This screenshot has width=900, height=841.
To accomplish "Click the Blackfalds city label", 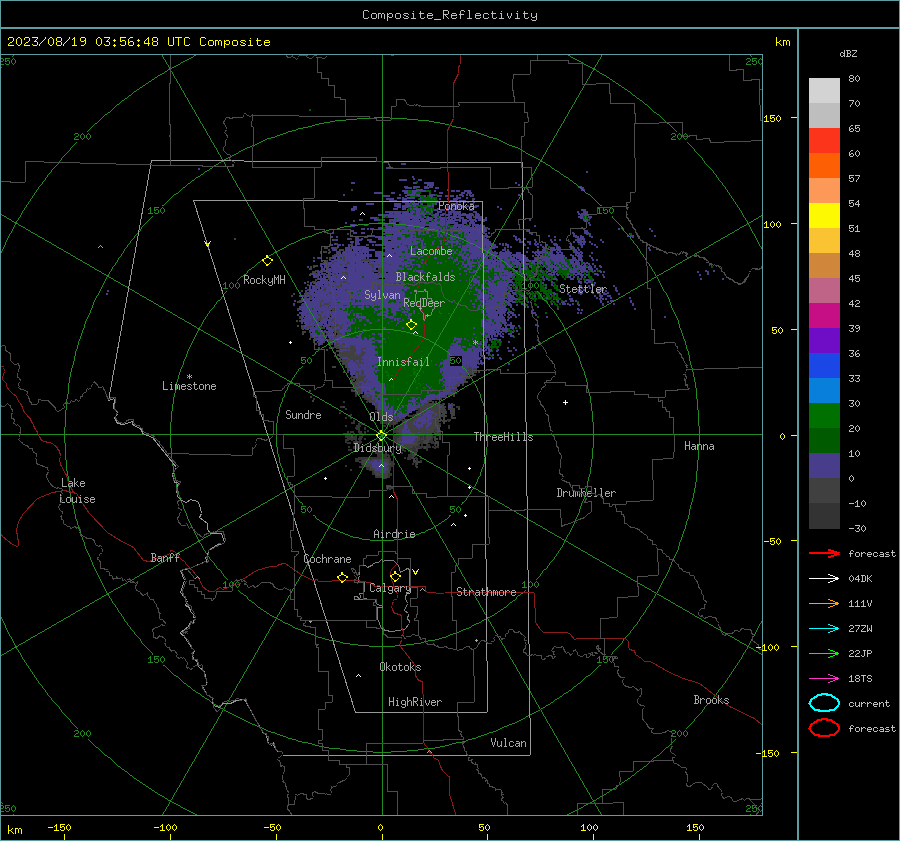I will coord(425,277).
